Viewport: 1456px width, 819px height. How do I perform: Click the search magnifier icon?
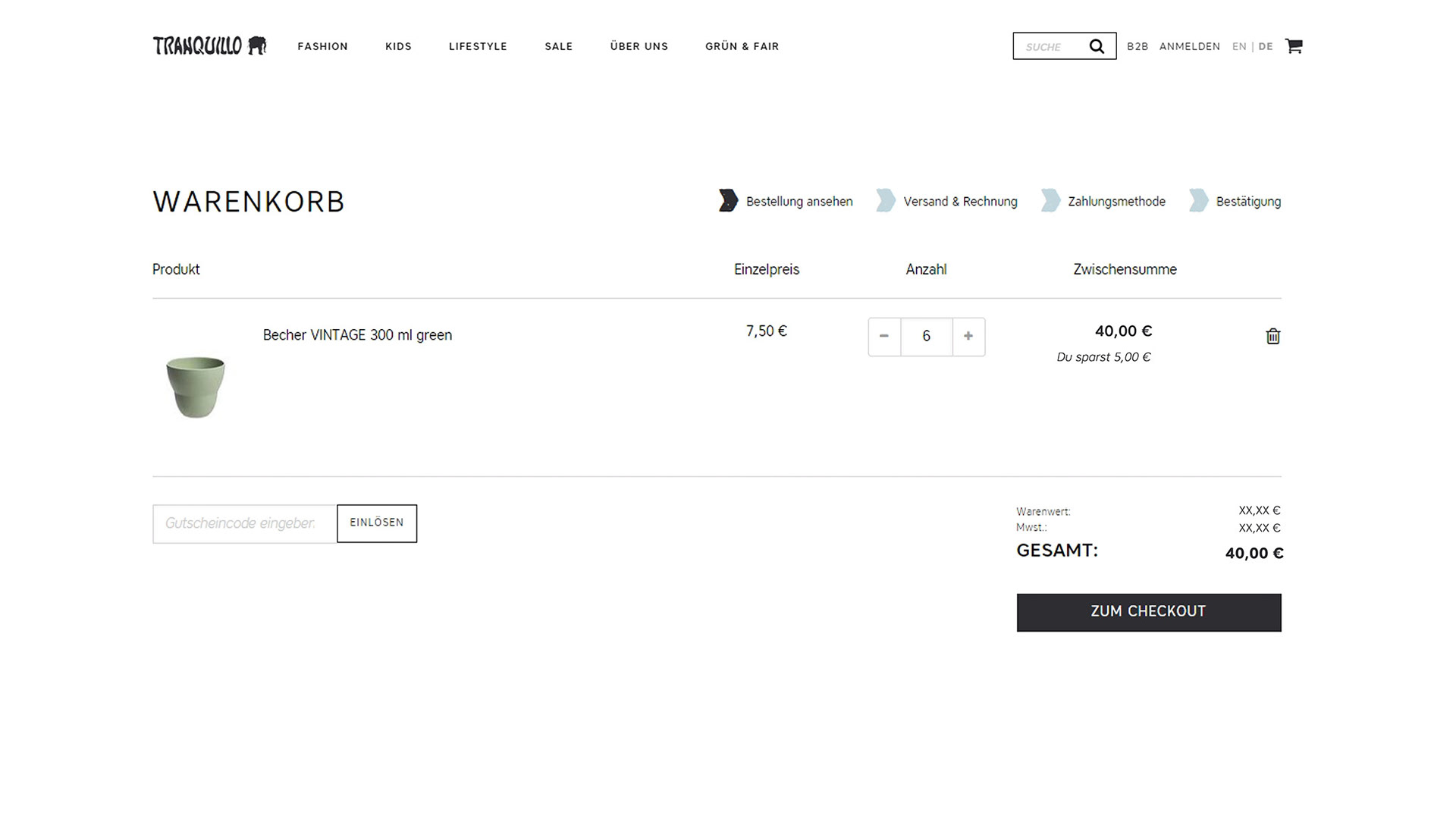(1097, 46)
